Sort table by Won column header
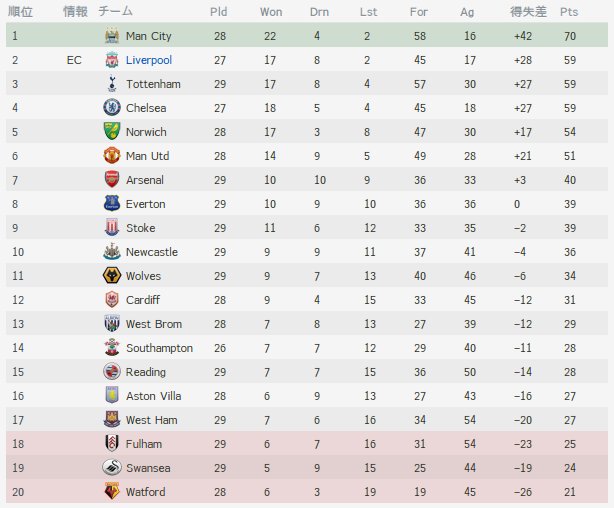 tap(271, 12)
